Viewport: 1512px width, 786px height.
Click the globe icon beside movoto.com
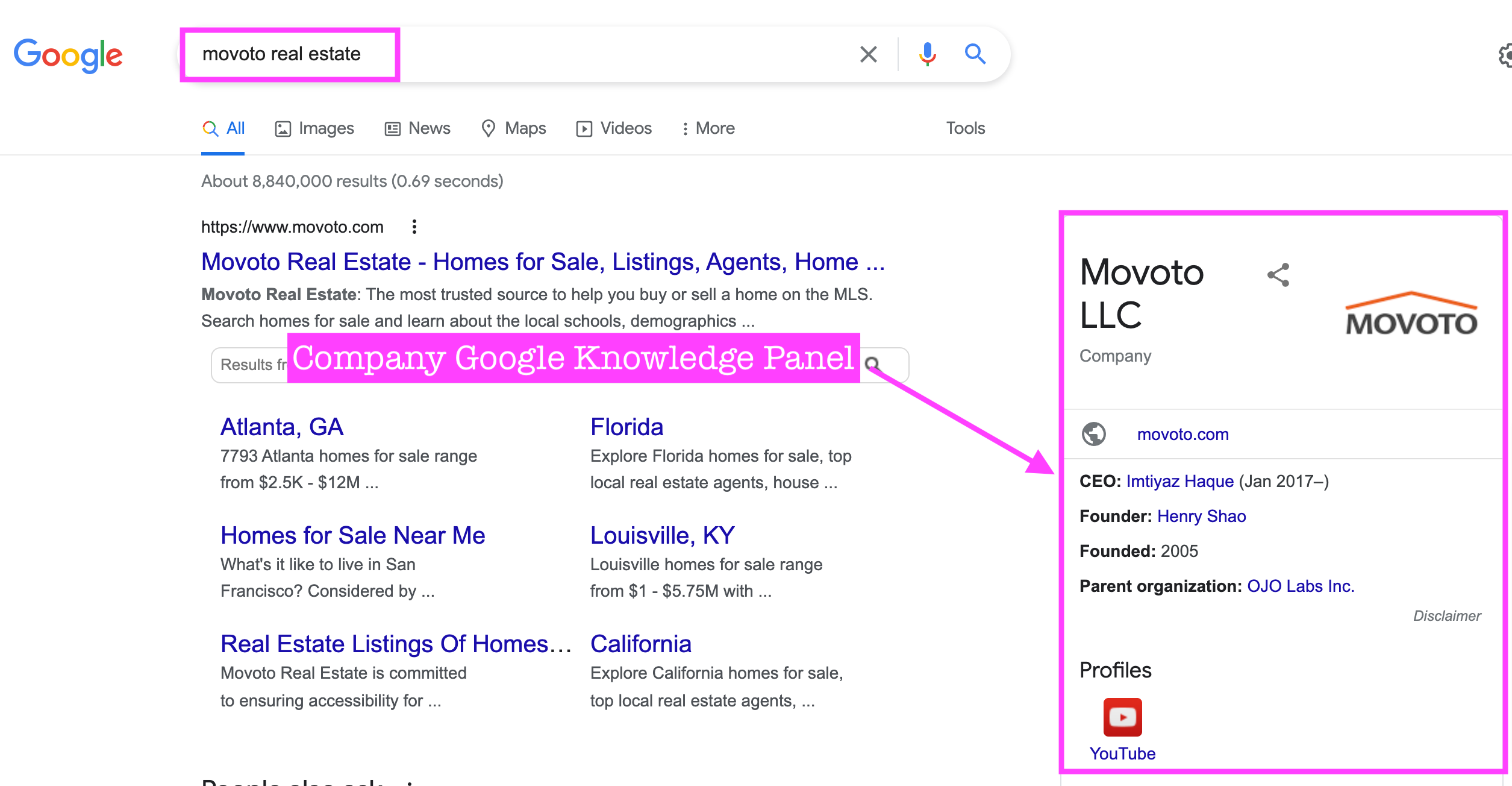(x=1094, y=434)
